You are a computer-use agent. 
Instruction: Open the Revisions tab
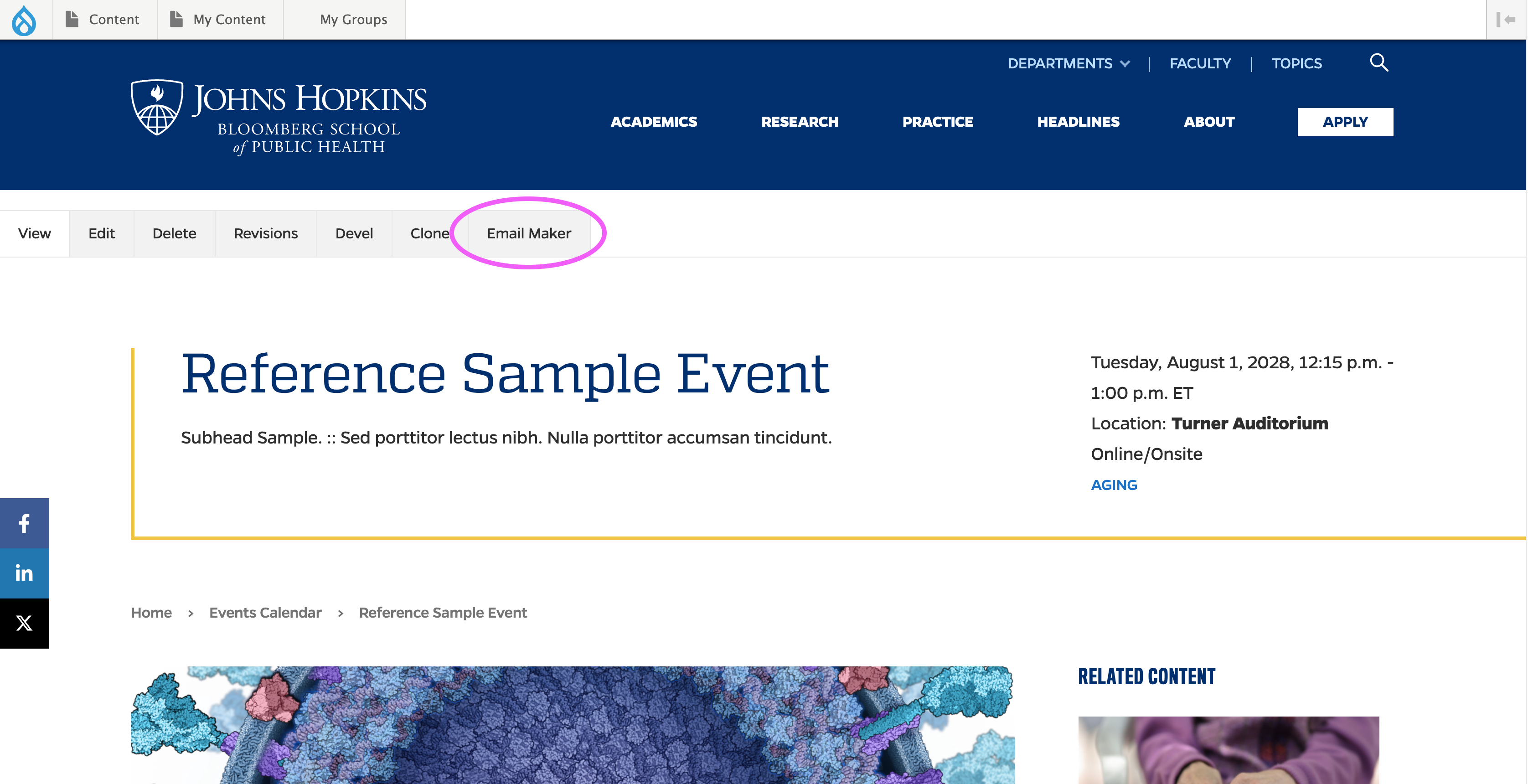click(x=265, y=233)
